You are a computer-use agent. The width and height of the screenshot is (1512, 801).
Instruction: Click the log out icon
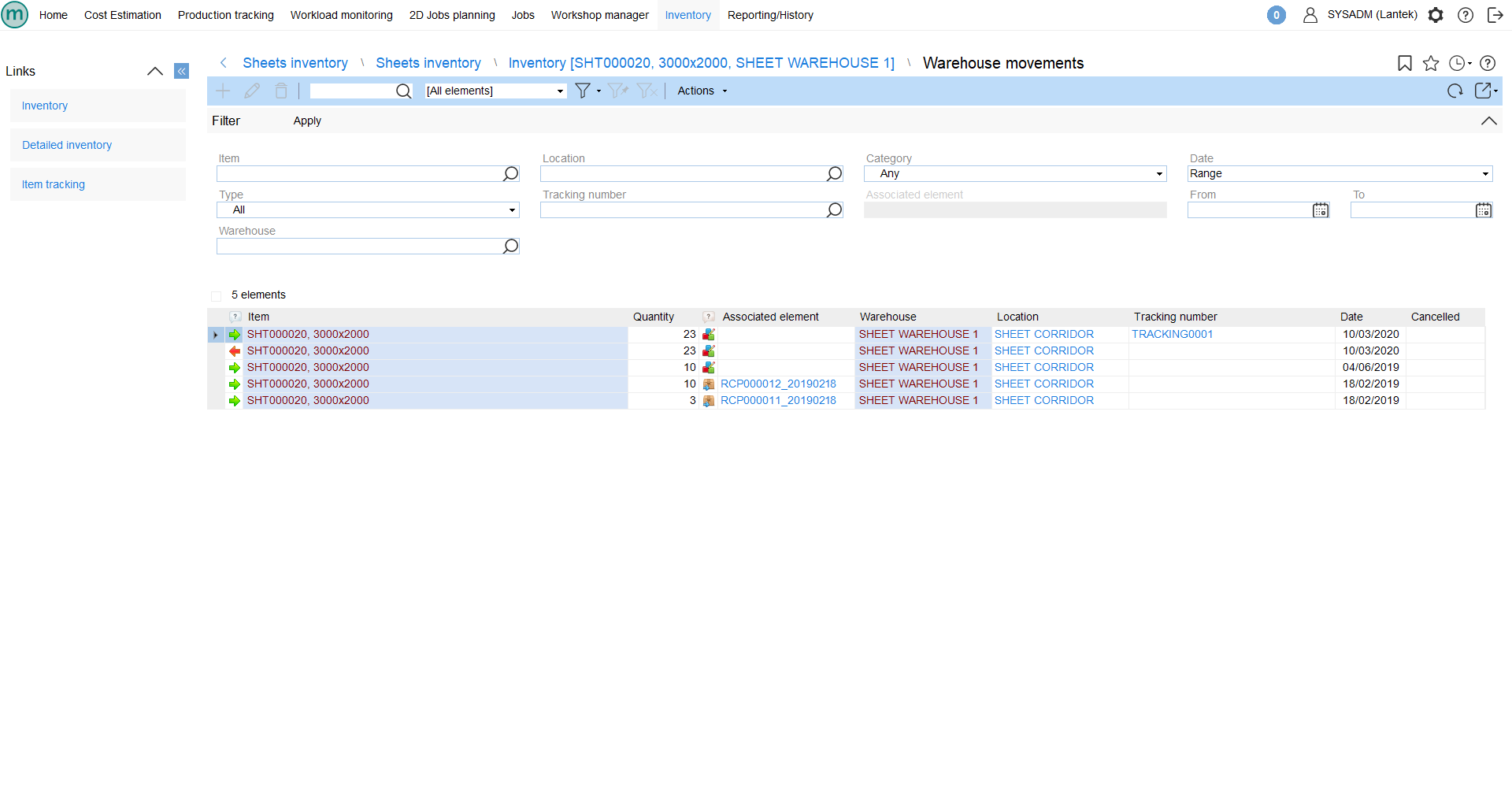pos(1495,15)
